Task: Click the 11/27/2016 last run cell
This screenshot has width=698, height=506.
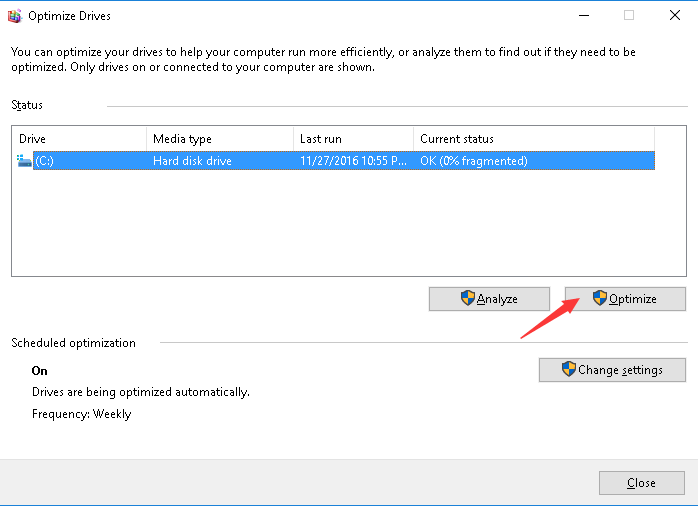Action: click(x=350, y=161)
